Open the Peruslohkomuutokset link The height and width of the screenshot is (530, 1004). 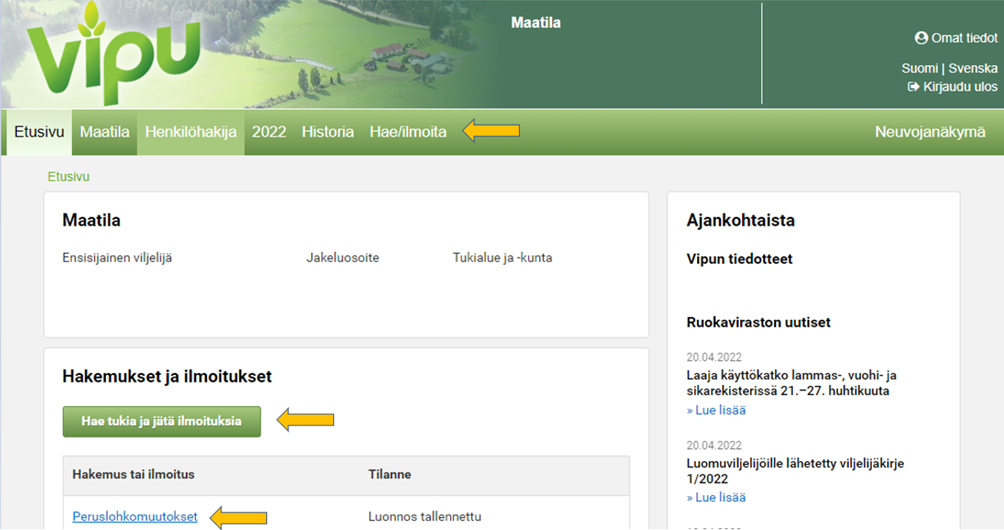pos(134,517)
